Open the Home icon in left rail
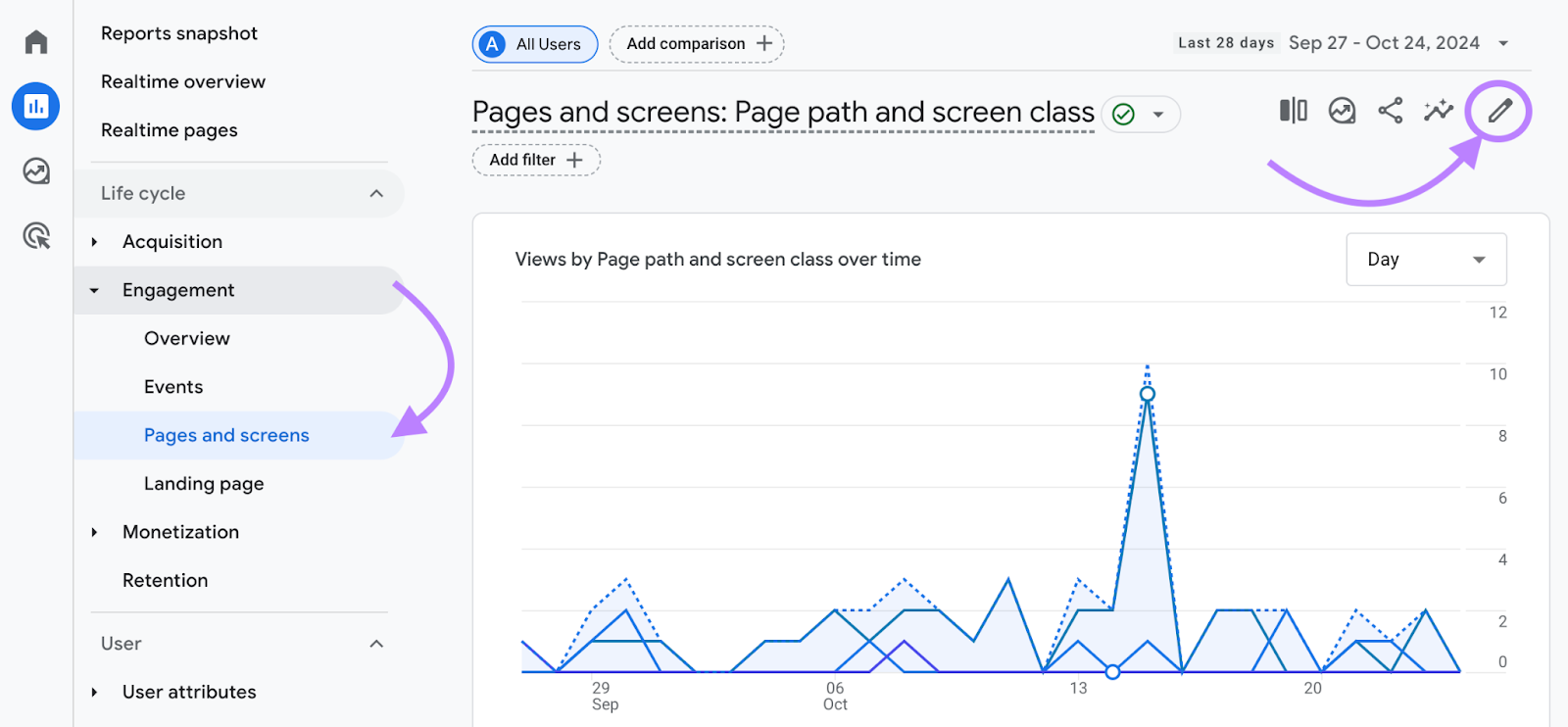 (x=36, y=42)
